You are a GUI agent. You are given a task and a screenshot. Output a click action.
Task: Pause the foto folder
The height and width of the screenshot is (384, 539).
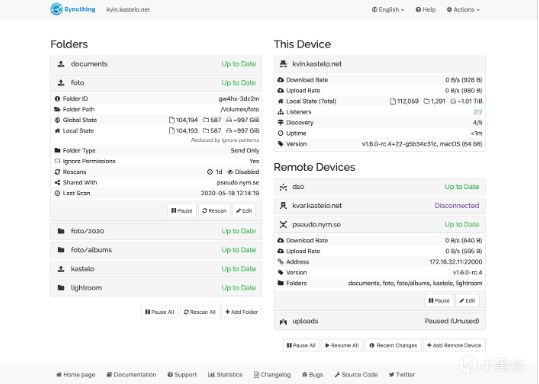[182, 211]
